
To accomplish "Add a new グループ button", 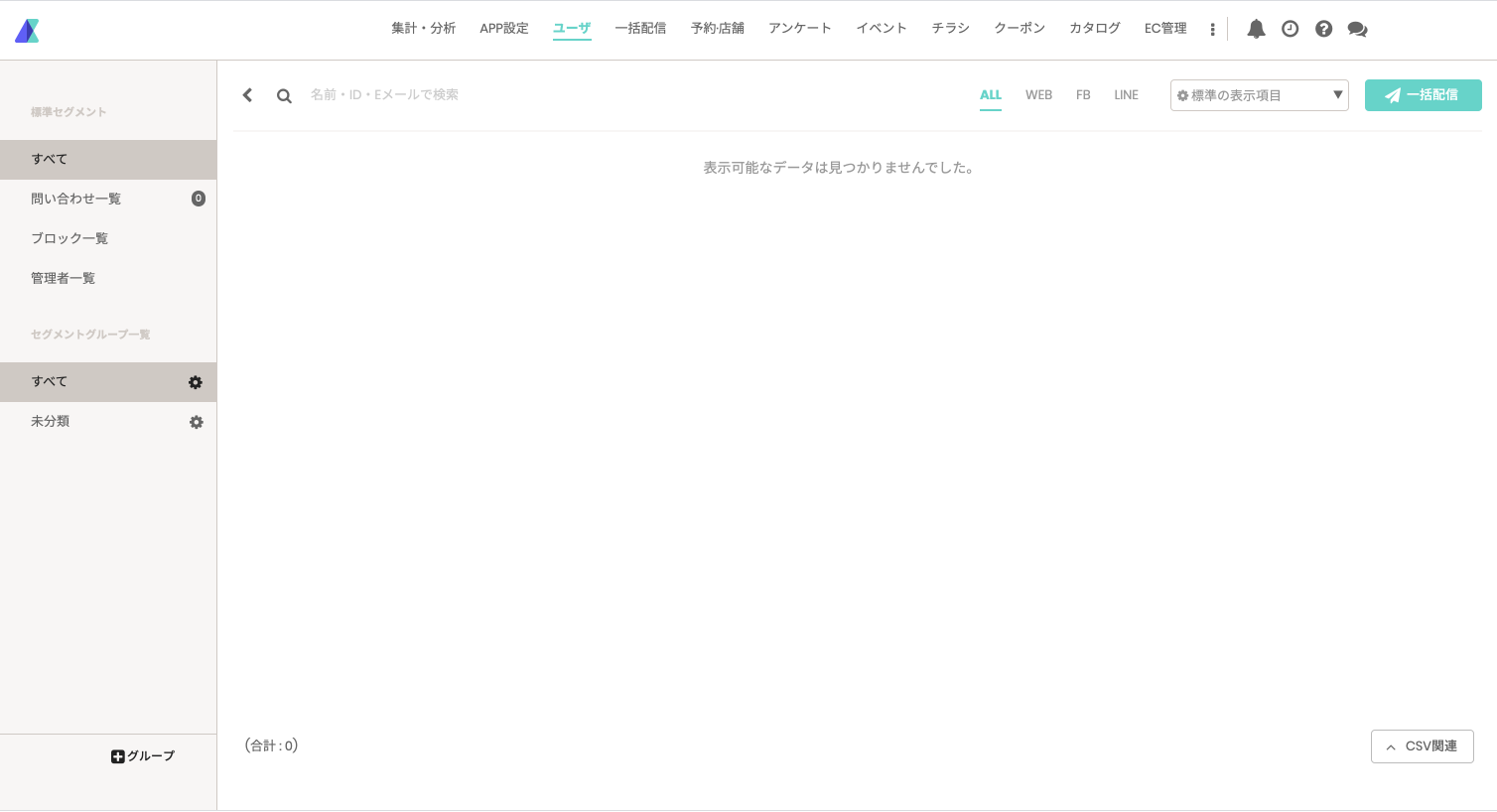I will point(143,756).
